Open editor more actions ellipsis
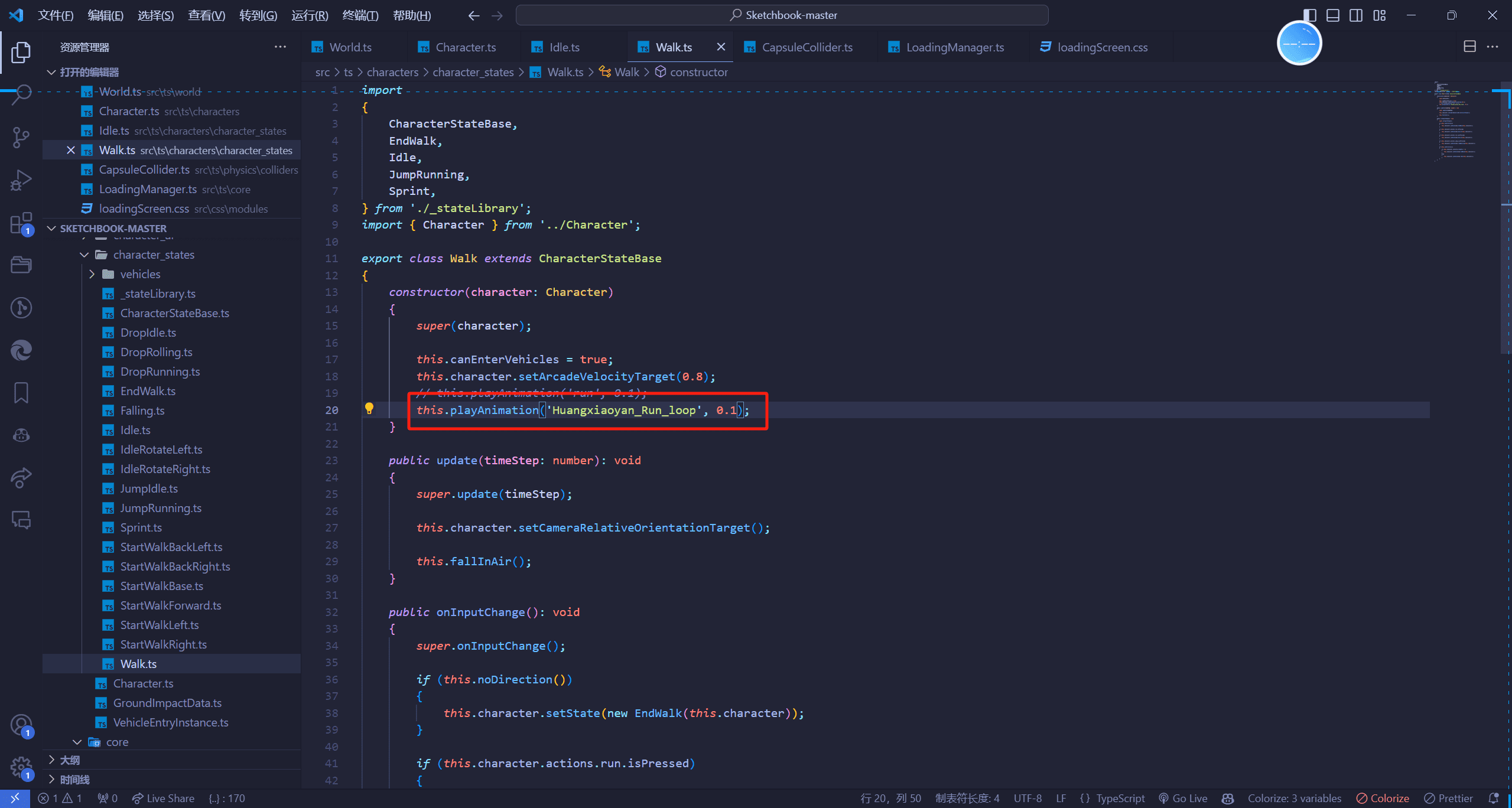The height and width of the screenshot is (808, 1512). tap(1493, 47)
